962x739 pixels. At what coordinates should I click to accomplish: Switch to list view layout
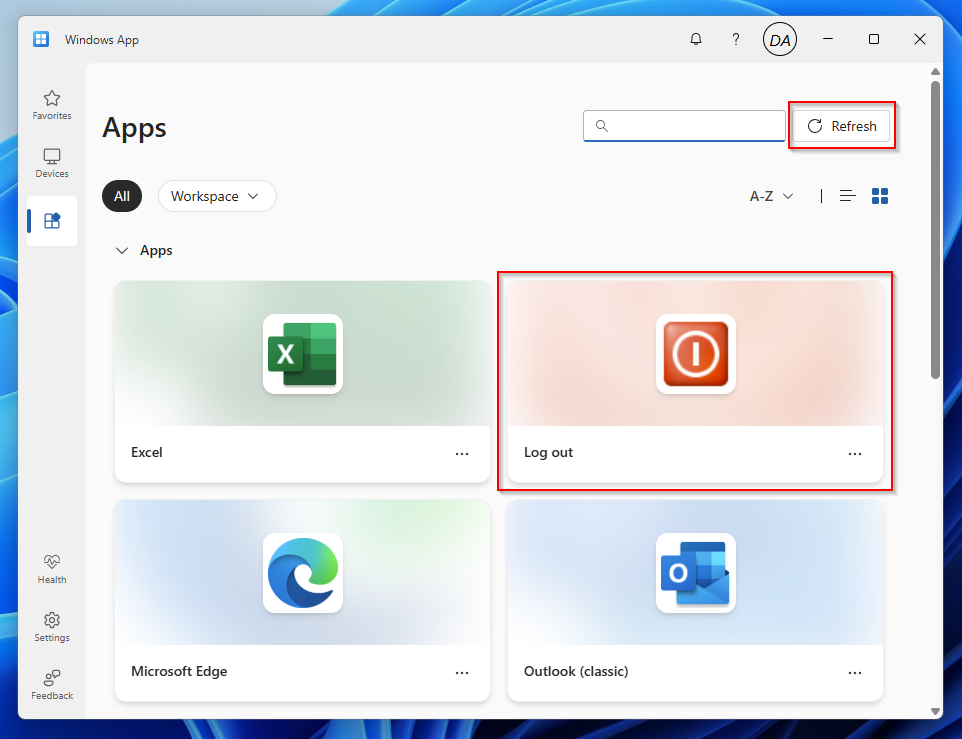point(848,196)
